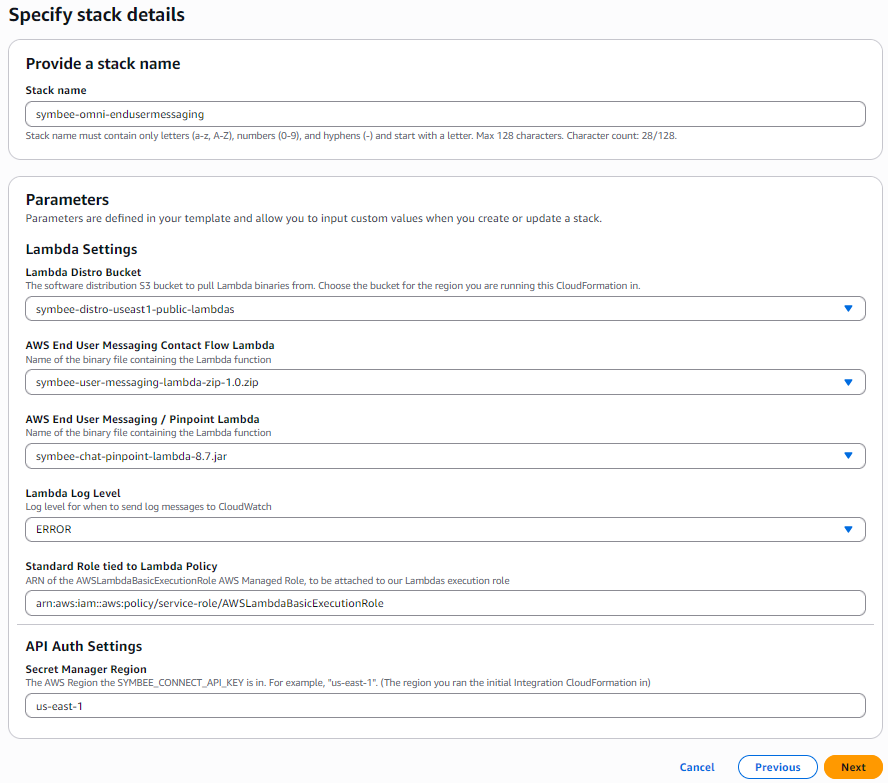This screenshot has width=888, height=783.
Task: Click the Cancel link
Action: click(x=697, y=767)
